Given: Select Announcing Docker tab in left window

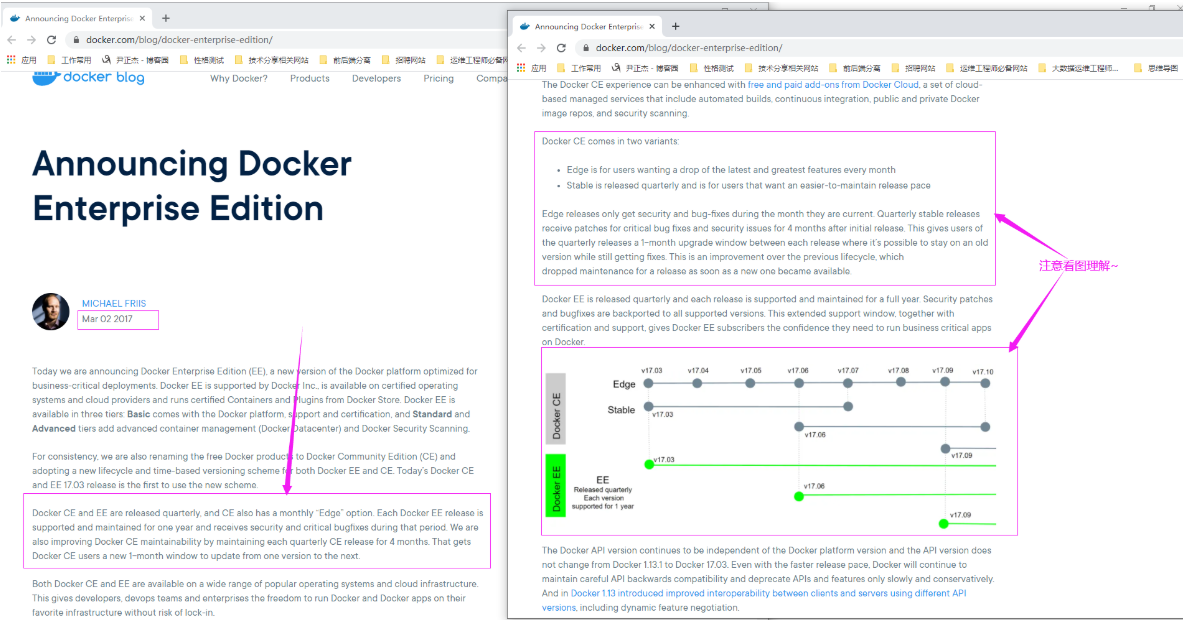Looking at the screenshot, I should point(78,18).
